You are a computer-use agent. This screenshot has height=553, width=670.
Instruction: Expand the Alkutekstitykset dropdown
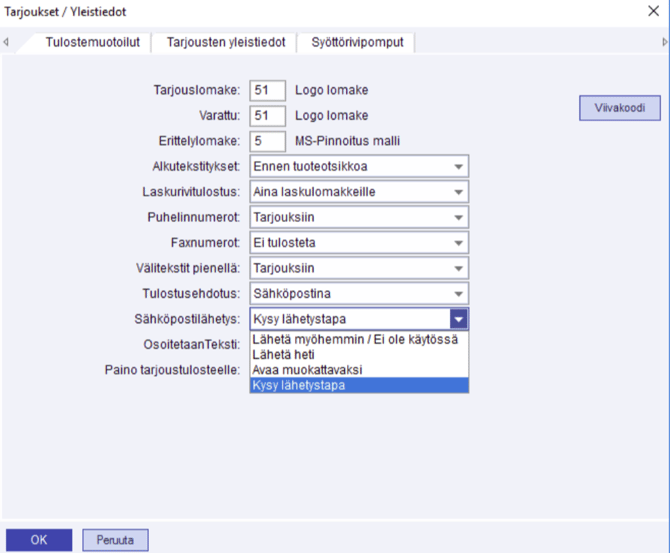[x=458, y=166]
